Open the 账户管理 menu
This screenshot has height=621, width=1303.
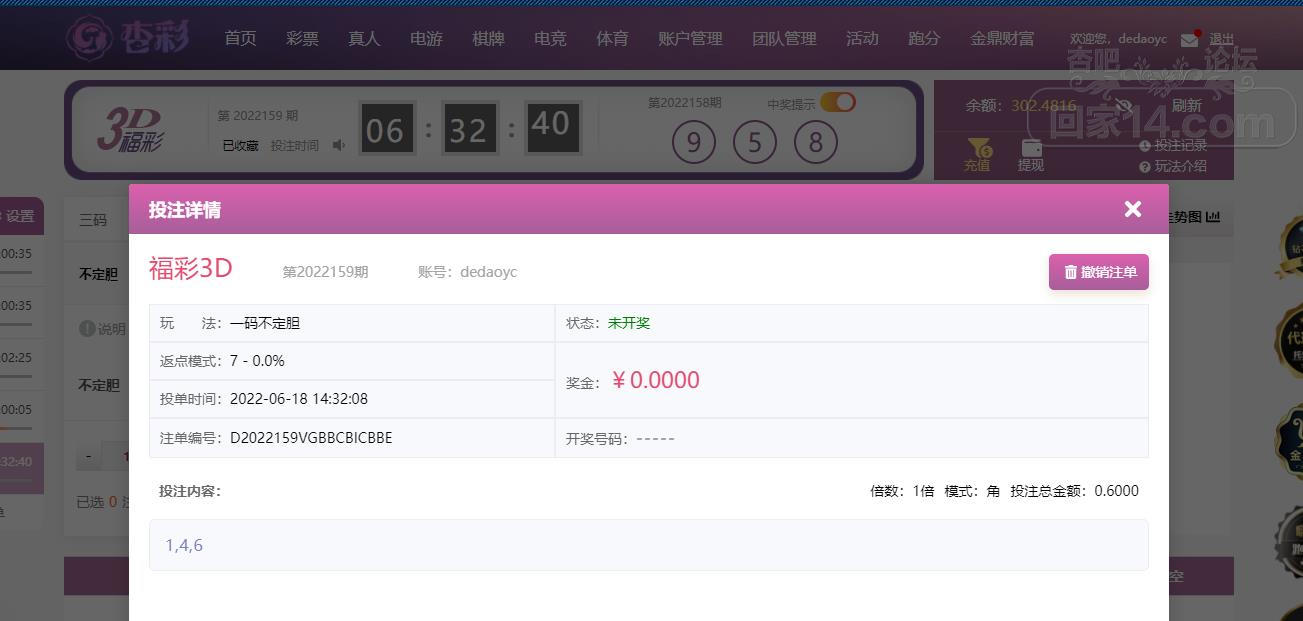[690, 39]
